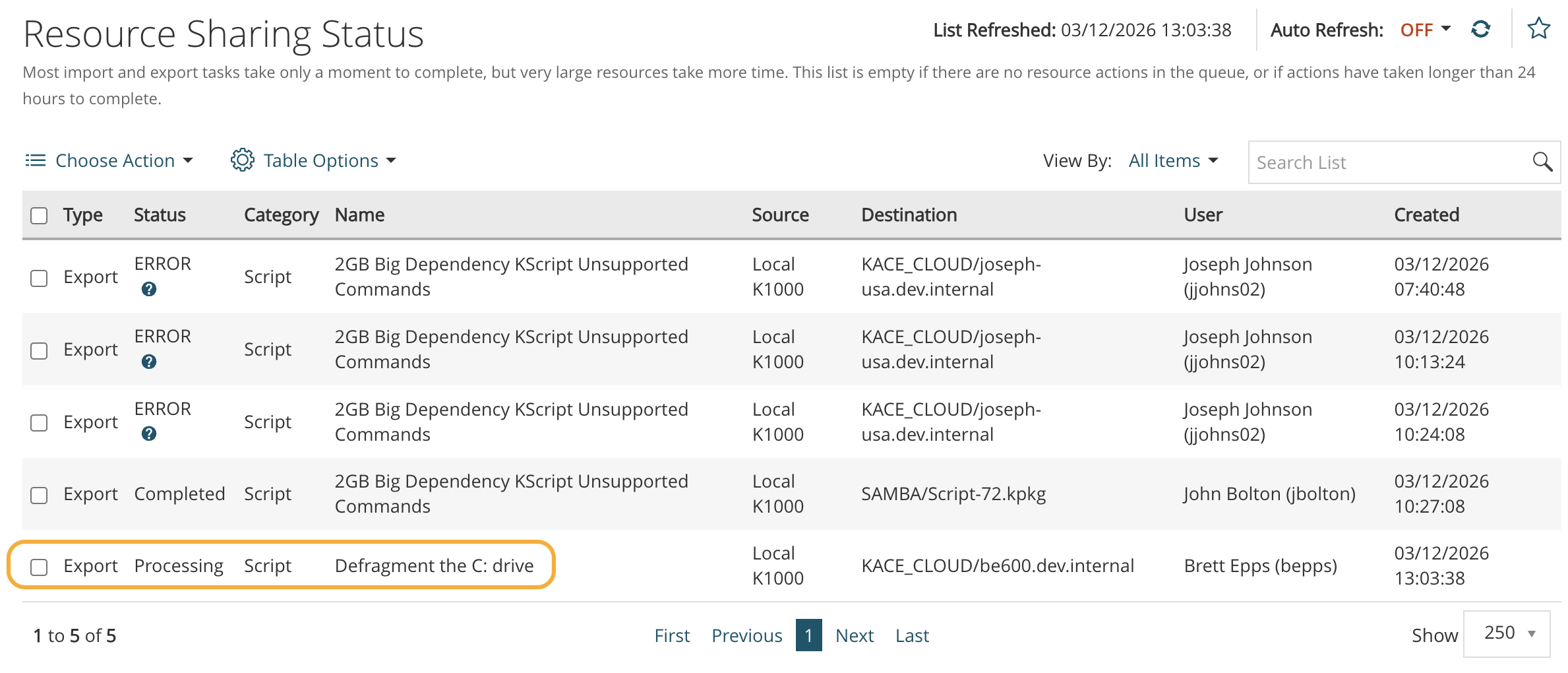1568x673 pixels.
Task: Click the refresh list icon
Action: pyautogui.click(x=1481, y=30)
